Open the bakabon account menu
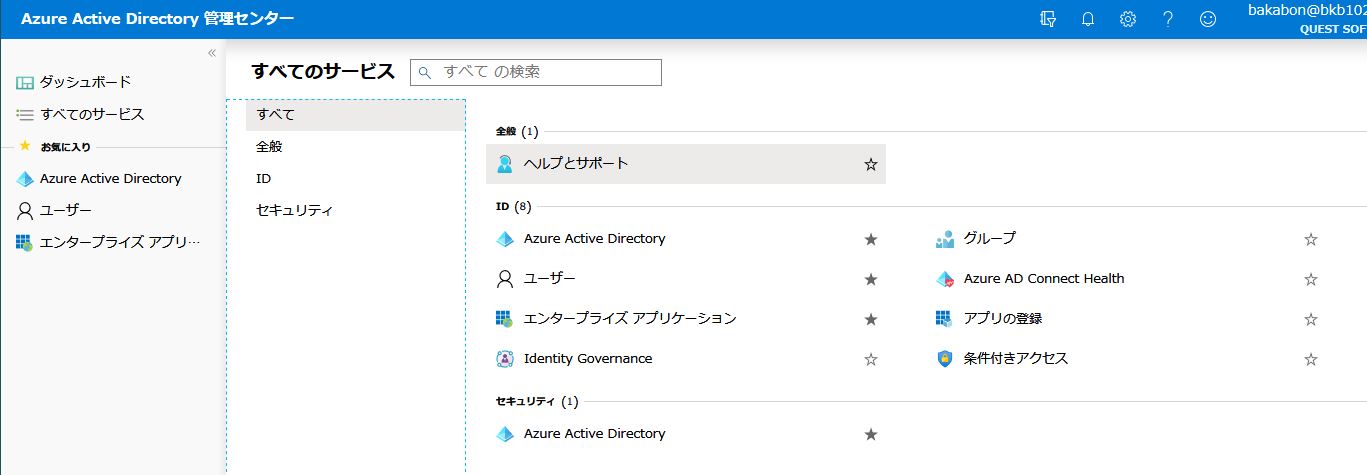Screen dimensions: 1367x475 coord(1307,19)
